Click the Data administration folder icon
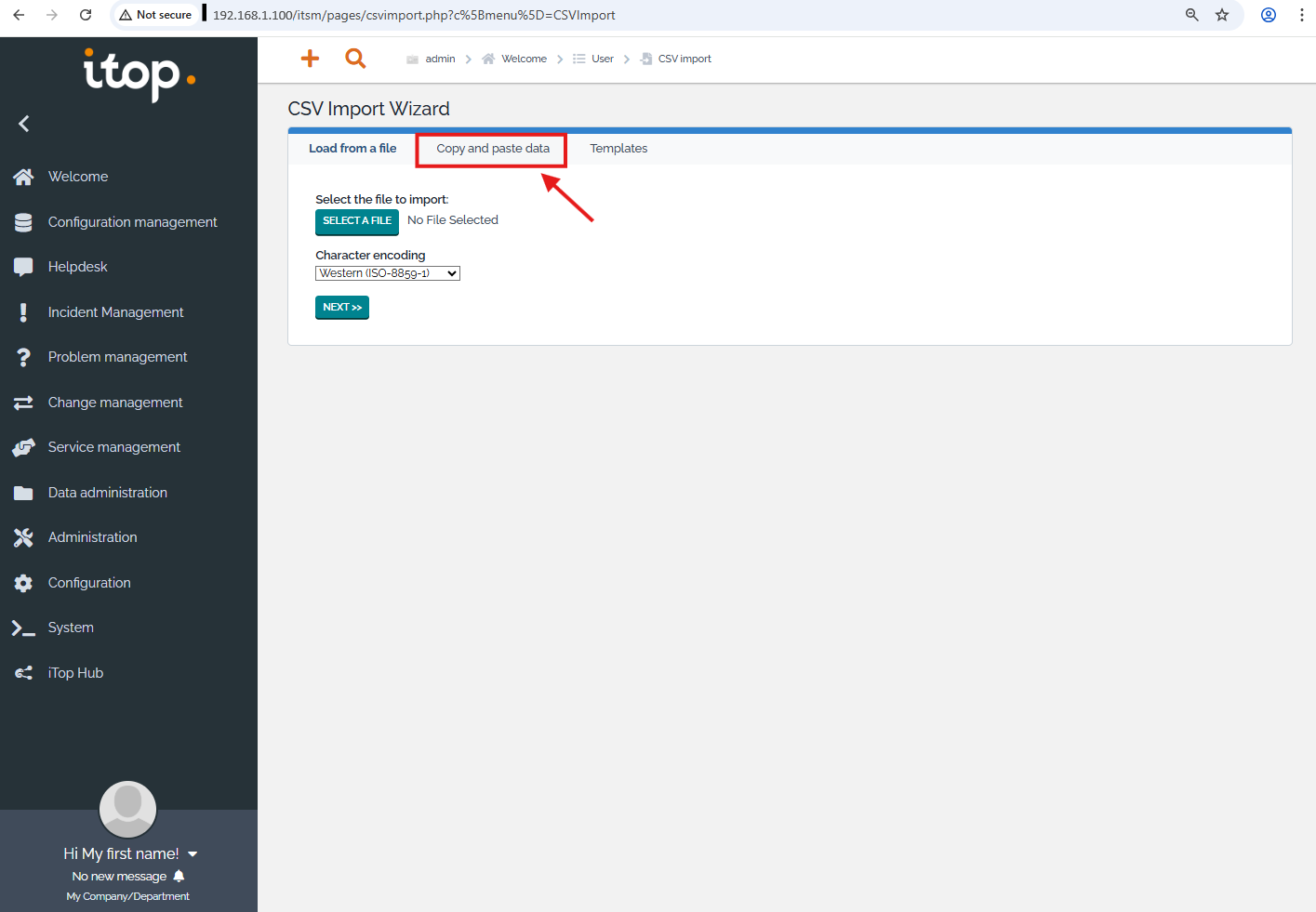The height and width of the screenshot is (912, 1316). point(23,493)
